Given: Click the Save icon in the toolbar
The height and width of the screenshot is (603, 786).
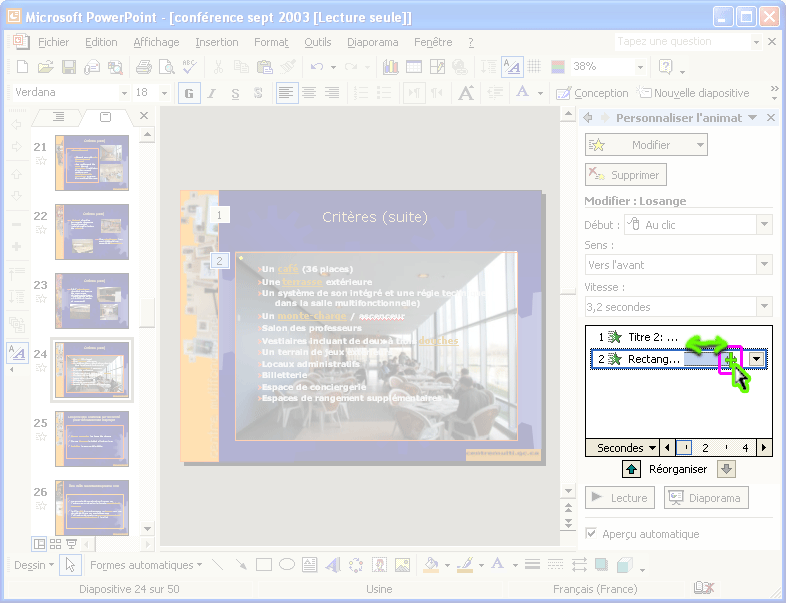Looking at the screenshot, I should [x=69, y=67].
